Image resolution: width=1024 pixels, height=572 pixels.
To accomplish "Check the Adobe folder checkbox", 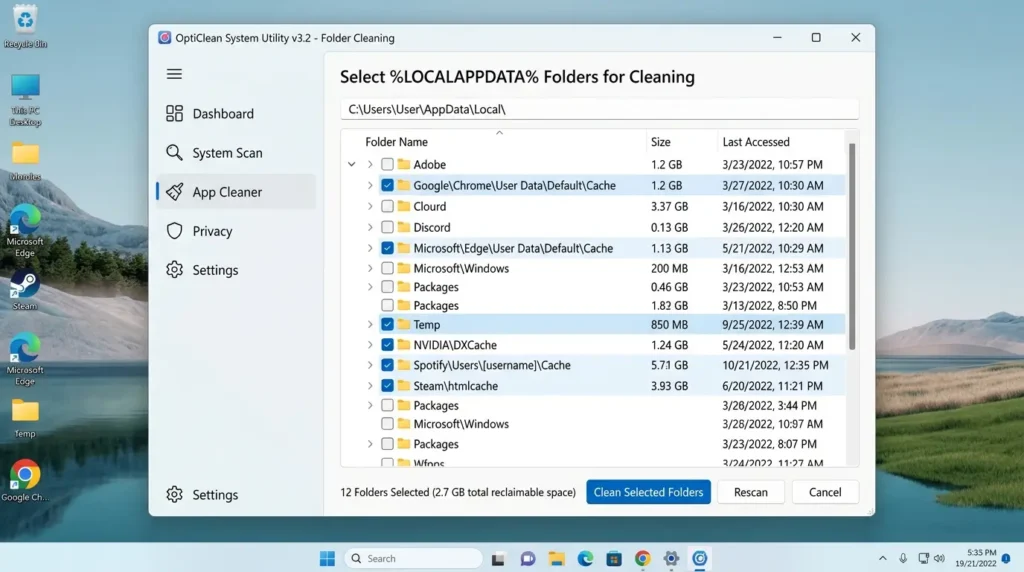I will coord(387,164).
